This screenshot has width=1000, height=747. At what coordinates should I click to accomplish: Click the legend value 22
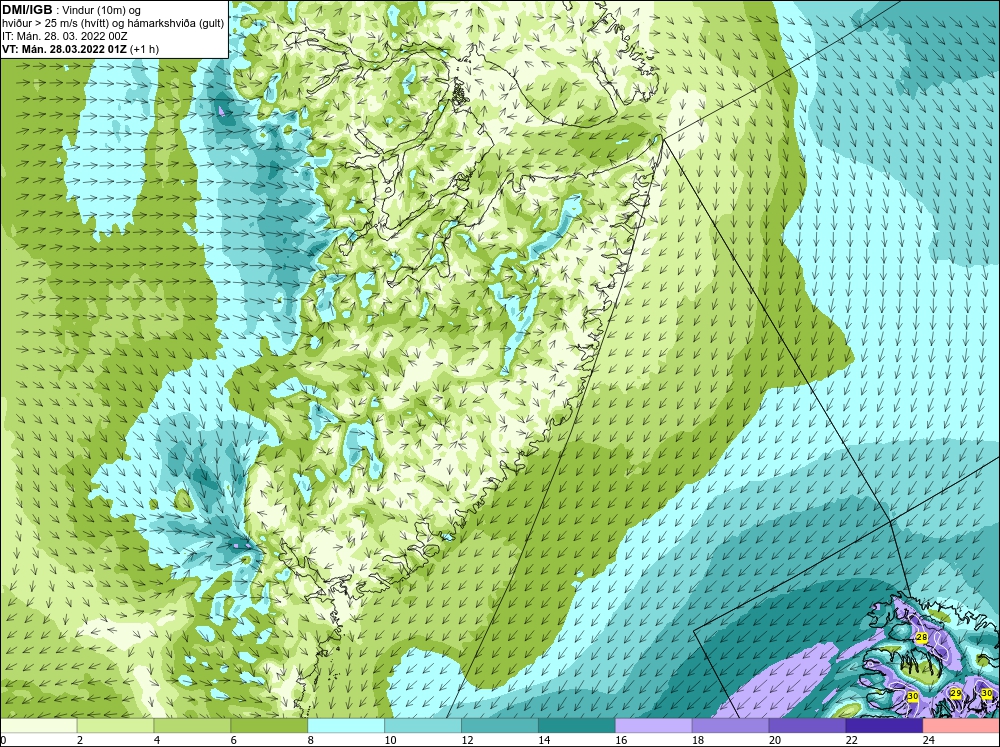point(851,740)
